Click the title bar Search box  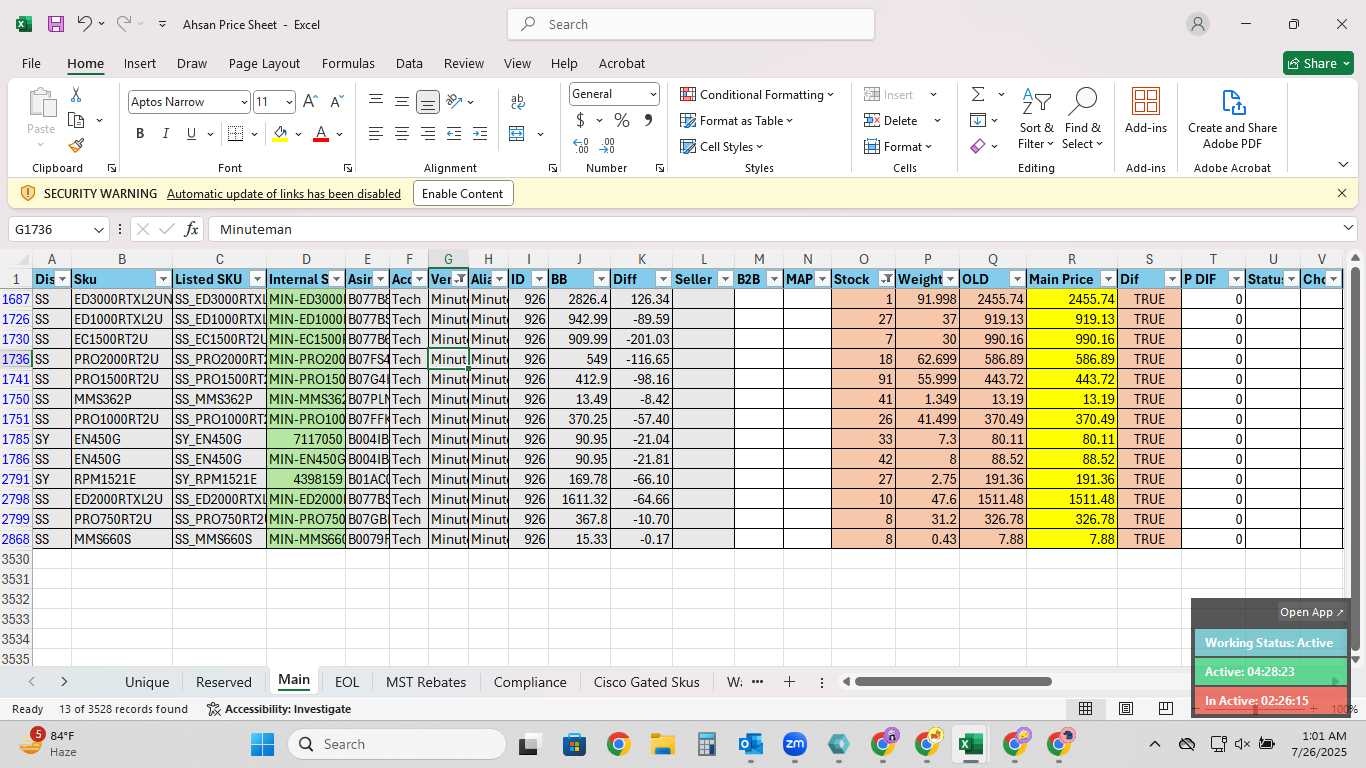(x=691, y=24)
